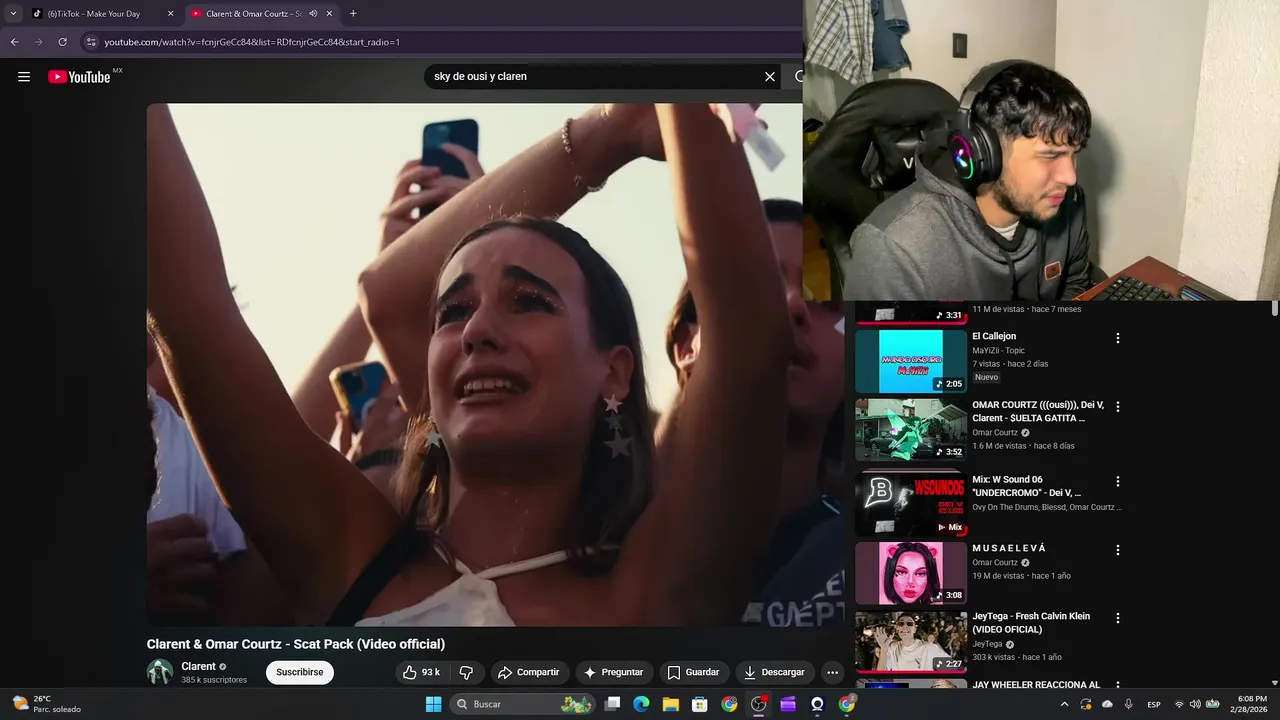Clear the YouTube search box text
1280x720 pixels.
tap(770, 77)
